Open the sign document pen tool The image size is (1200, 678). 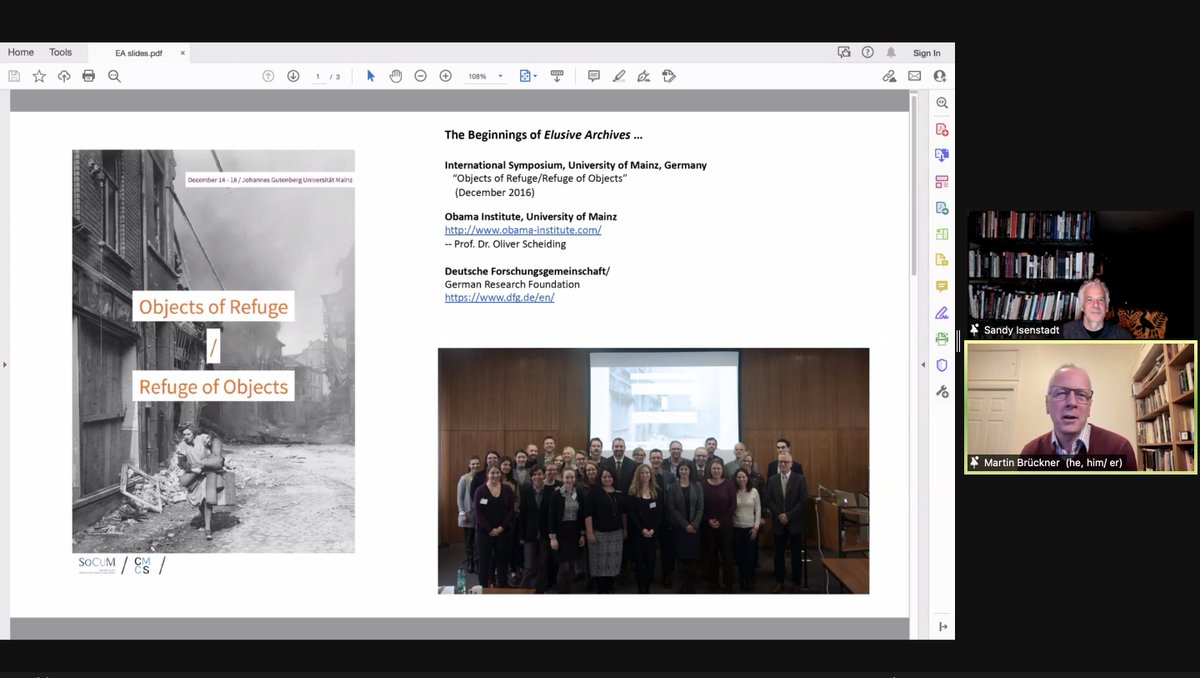point(644,76)
